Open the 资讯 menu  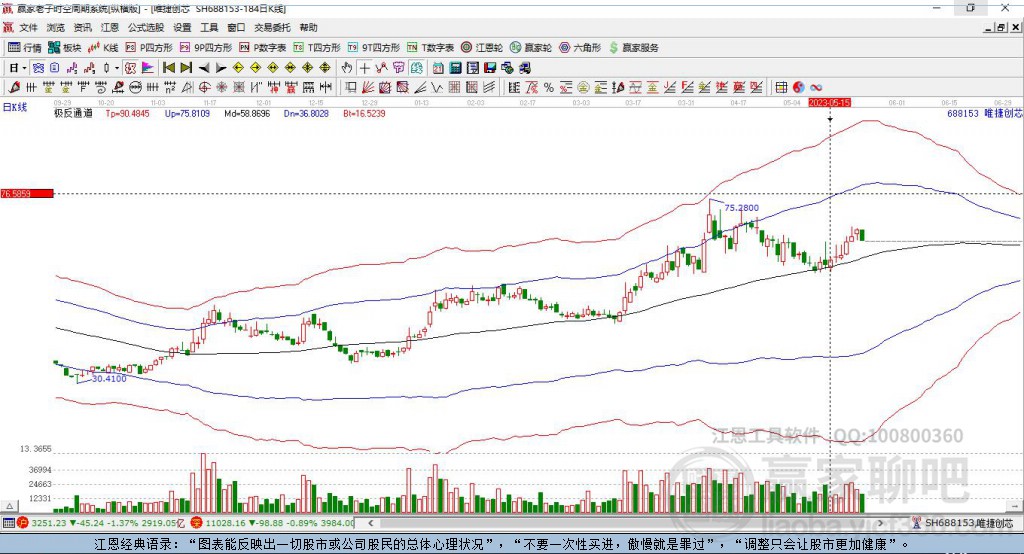pos(82,27)
